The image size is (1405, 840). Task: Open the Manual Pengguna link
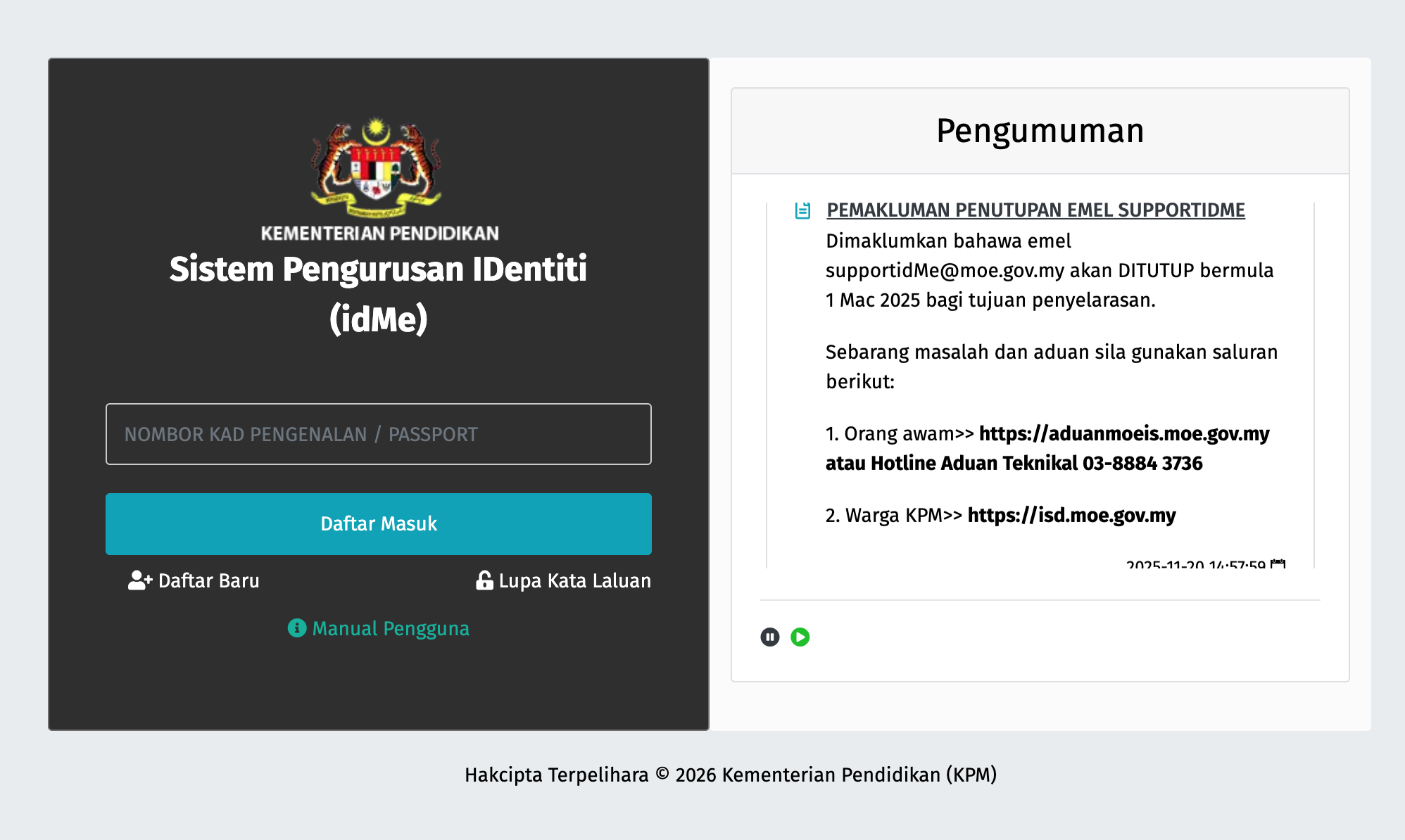point(379,628)
